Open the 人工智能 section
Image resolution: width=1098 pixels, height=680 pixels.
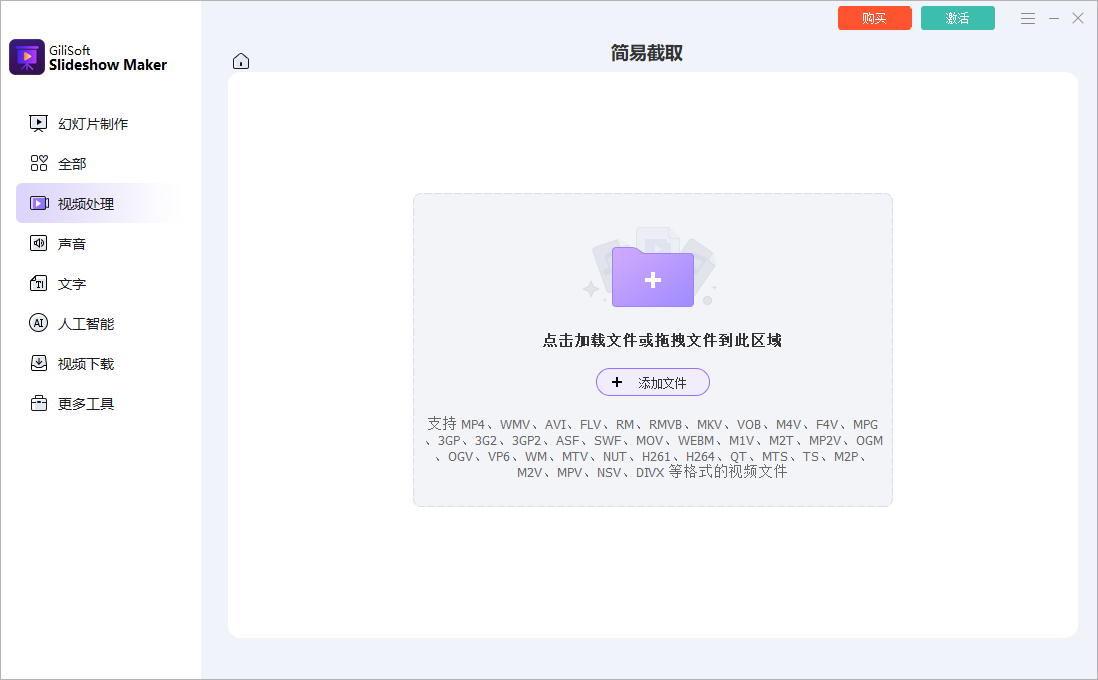click(x=86, y=324)
